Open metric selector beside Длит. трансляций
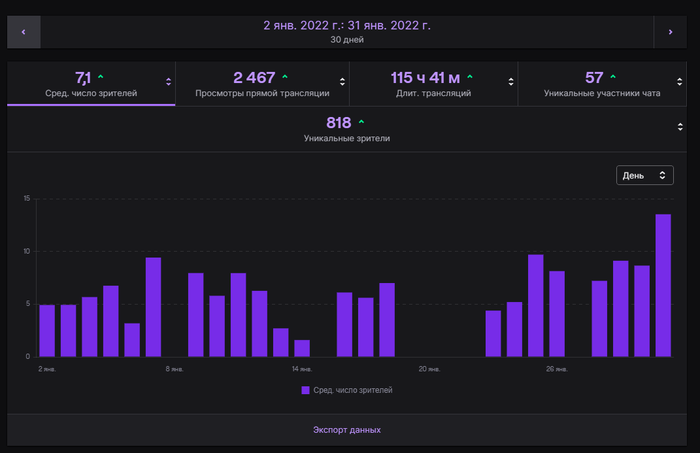The height and width of the screenshot is (453, 700). click(511, 82)
